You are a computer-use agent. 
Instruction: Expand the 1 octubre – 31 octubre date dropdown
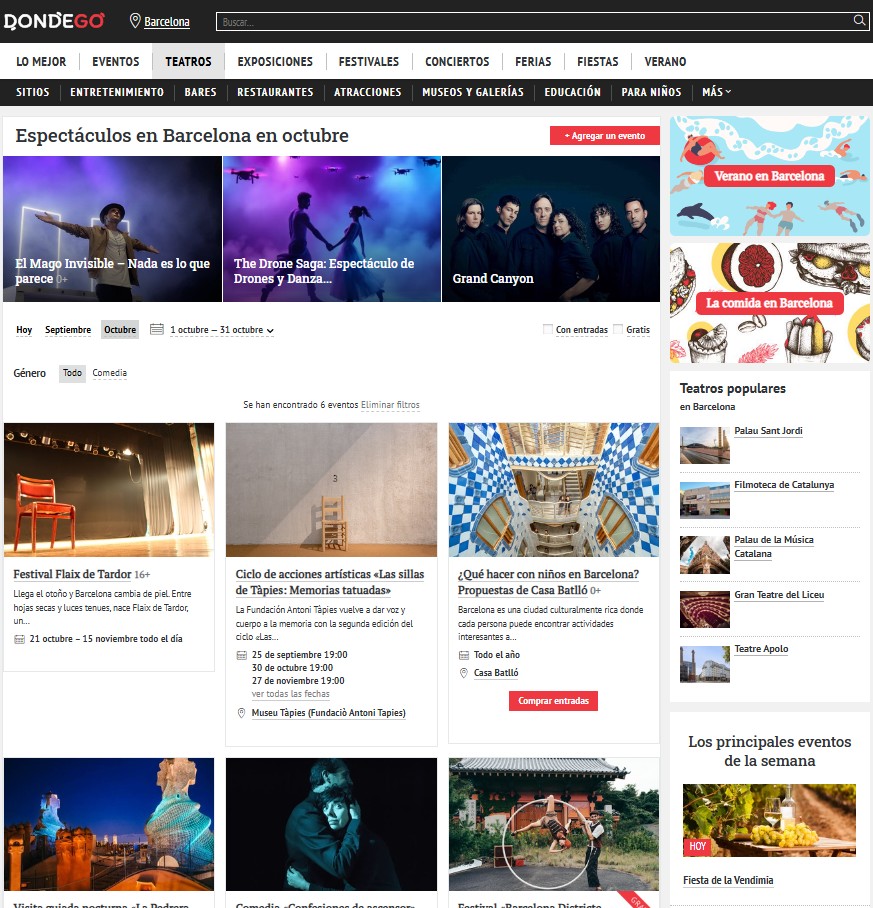tap(222, 330)
